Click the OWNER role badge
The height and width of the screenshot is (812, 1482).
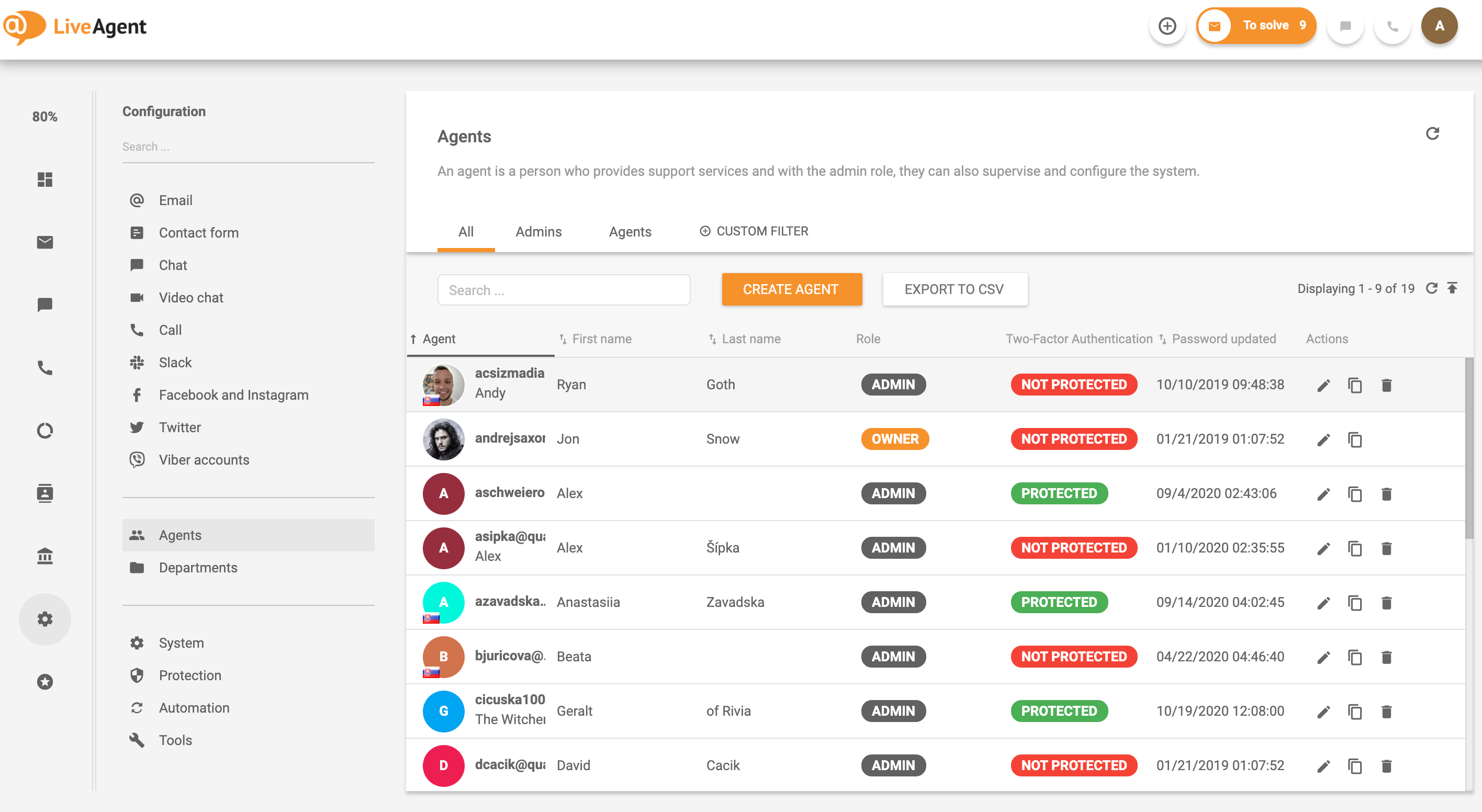tap(895, 439)
